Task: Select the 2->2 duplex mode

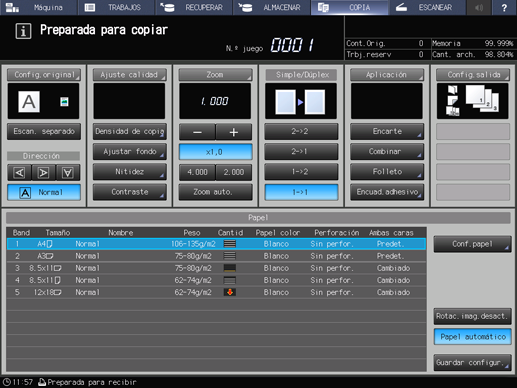Action: 301,131
